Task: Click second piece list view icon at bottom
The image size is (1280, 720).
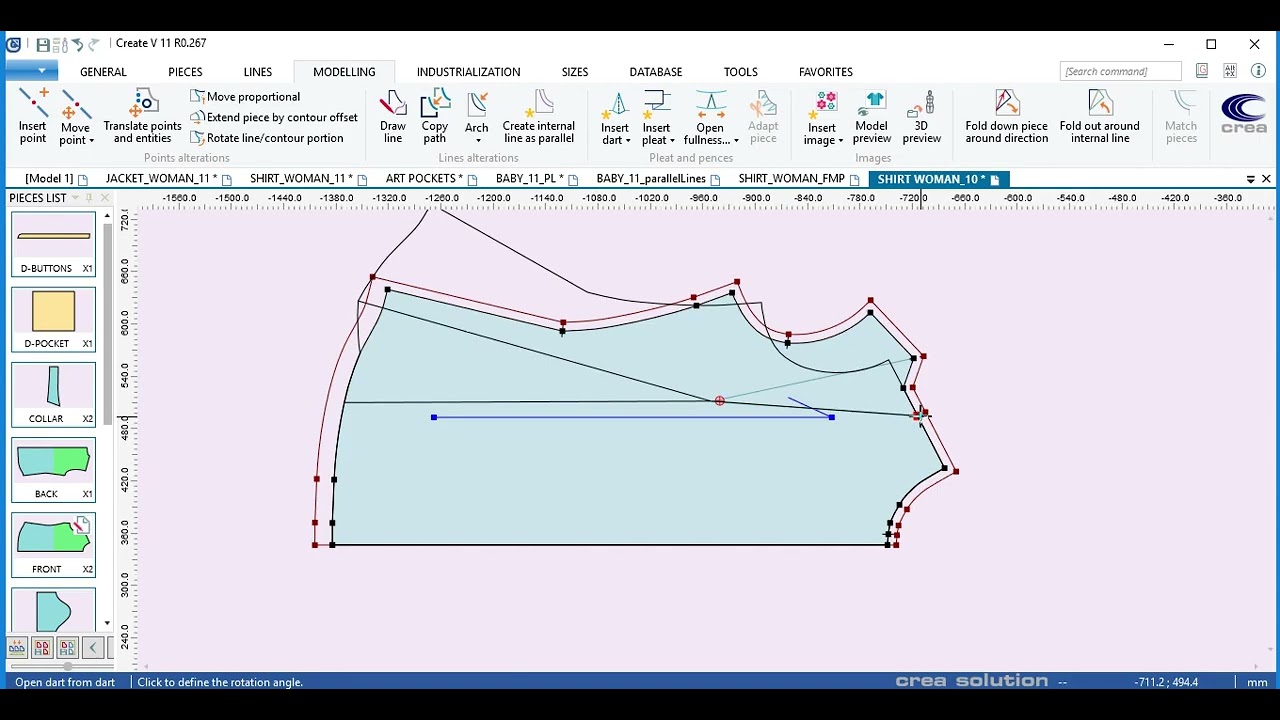Action: (x=42, y=647)
